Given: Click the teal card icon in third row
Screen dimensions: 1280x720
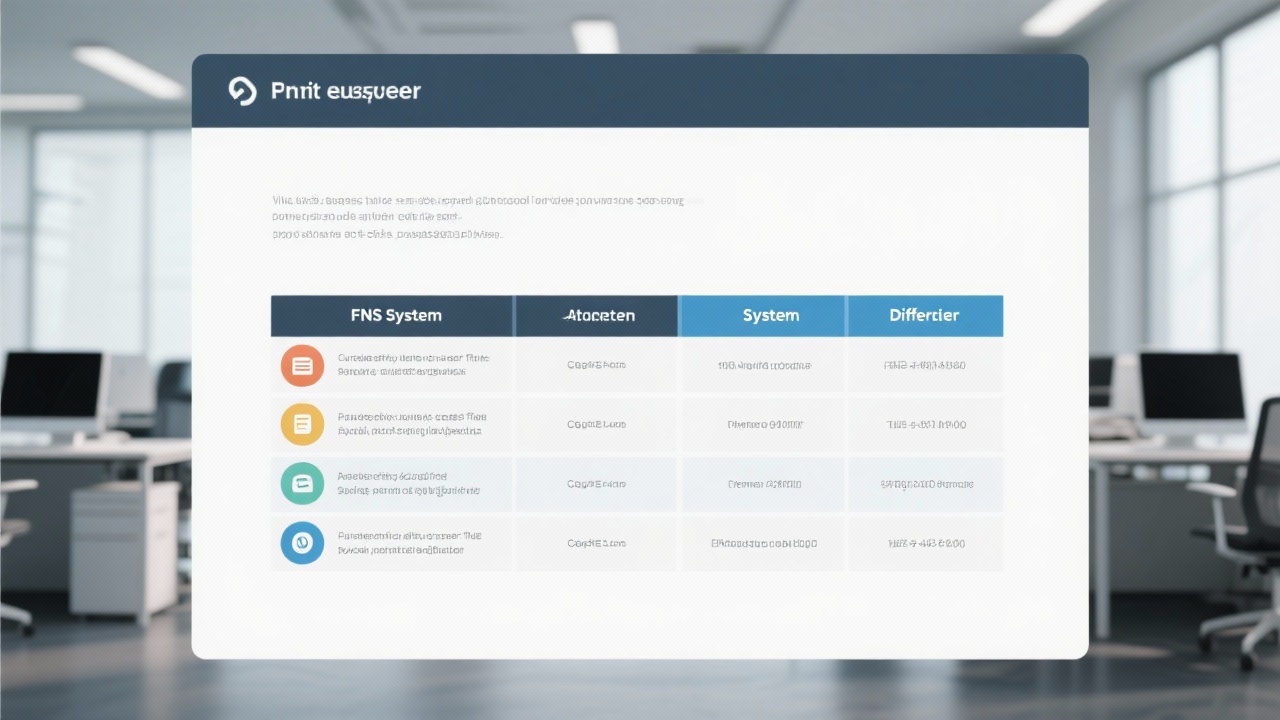Looking at the screenshot, I should point(302,484).
